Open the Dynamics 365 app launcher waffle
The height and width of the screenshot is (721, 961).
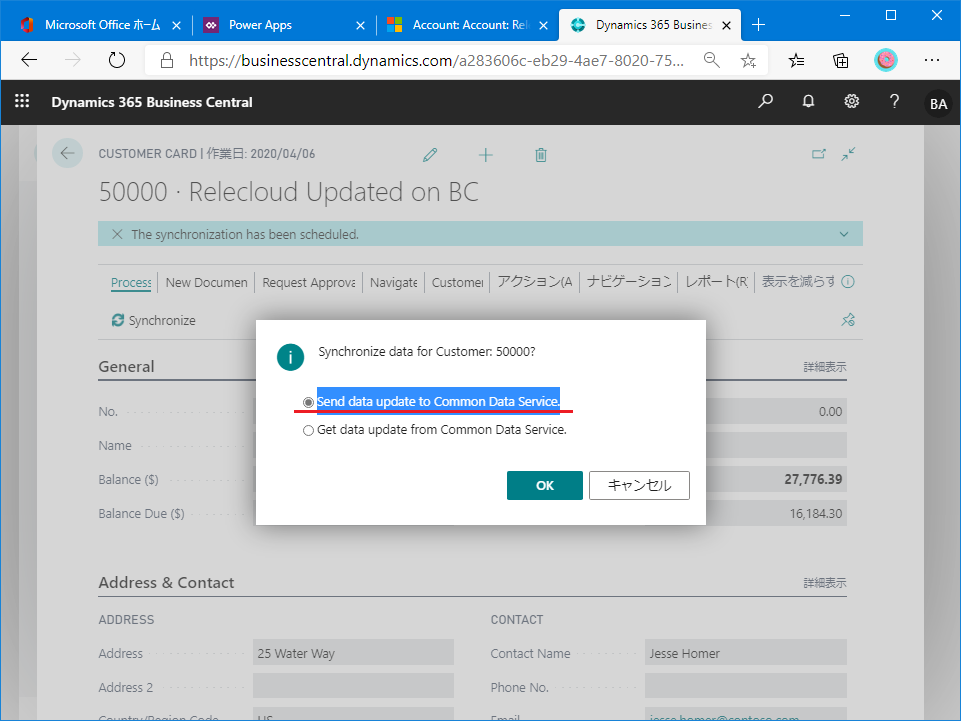[22, 101]
